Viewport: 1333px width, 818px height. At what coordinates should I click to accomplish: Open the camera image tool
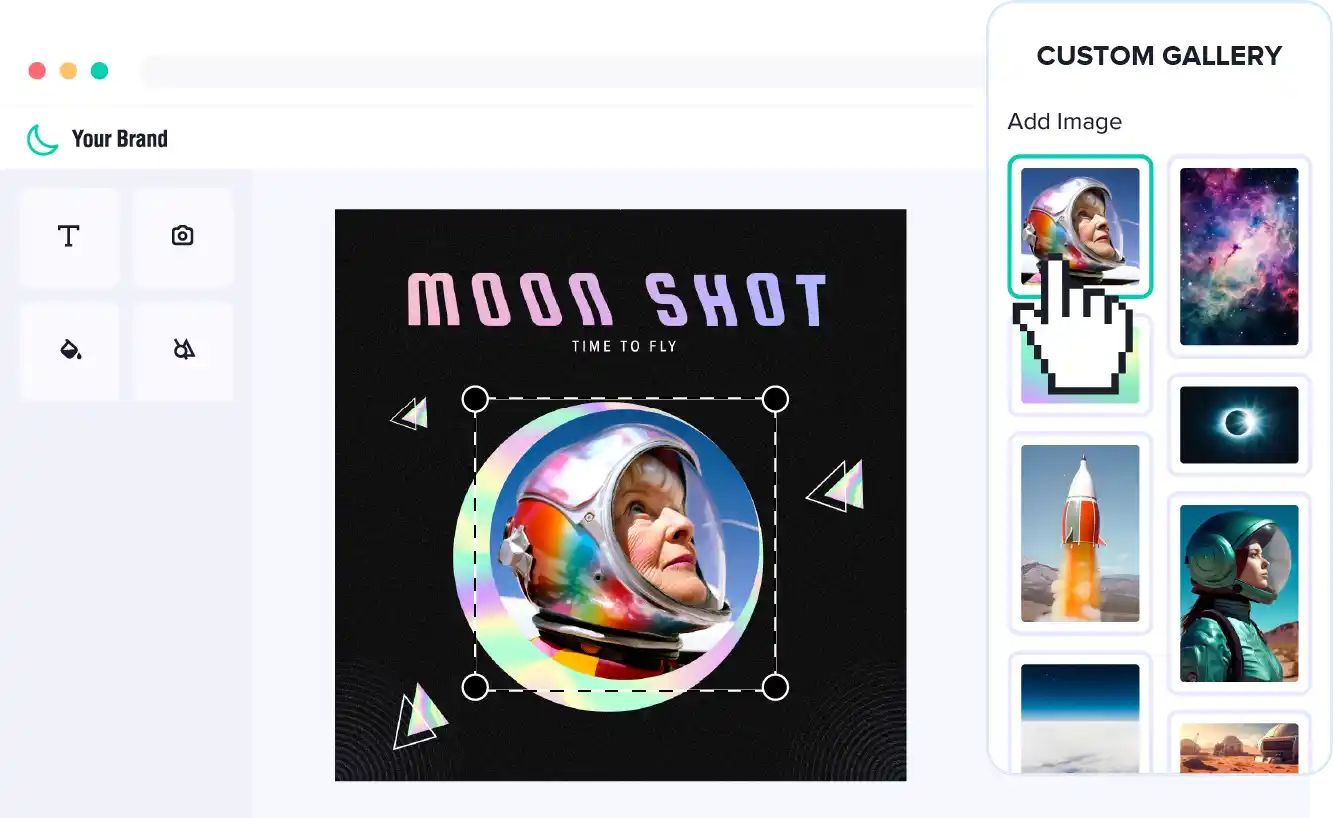(x=182, y=236)
